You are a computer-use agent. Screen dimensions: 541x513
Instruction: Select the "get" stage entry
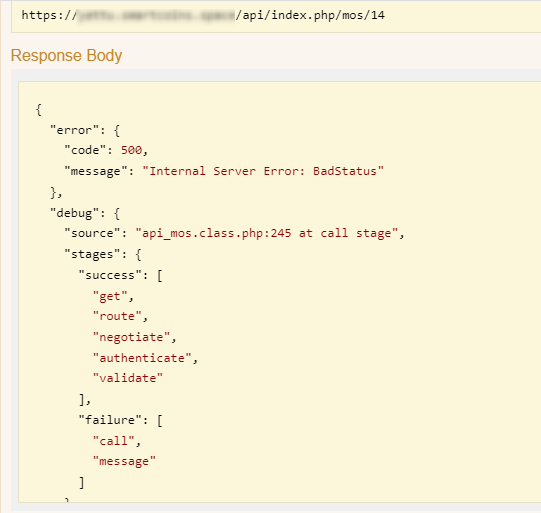click(x=110, y=296)
